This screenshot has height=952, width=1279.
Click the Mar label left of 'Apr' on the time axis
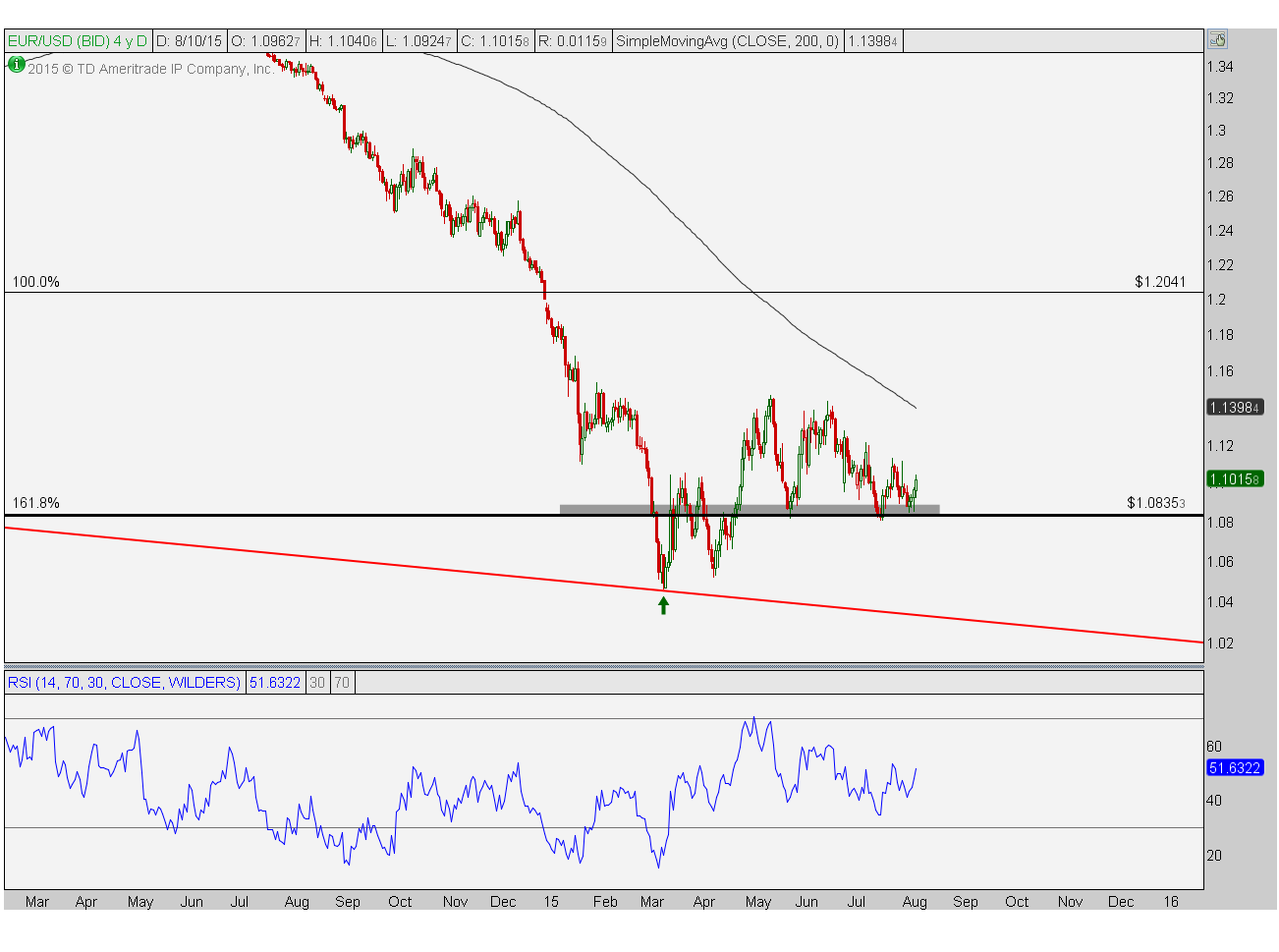tap(37, 902)
